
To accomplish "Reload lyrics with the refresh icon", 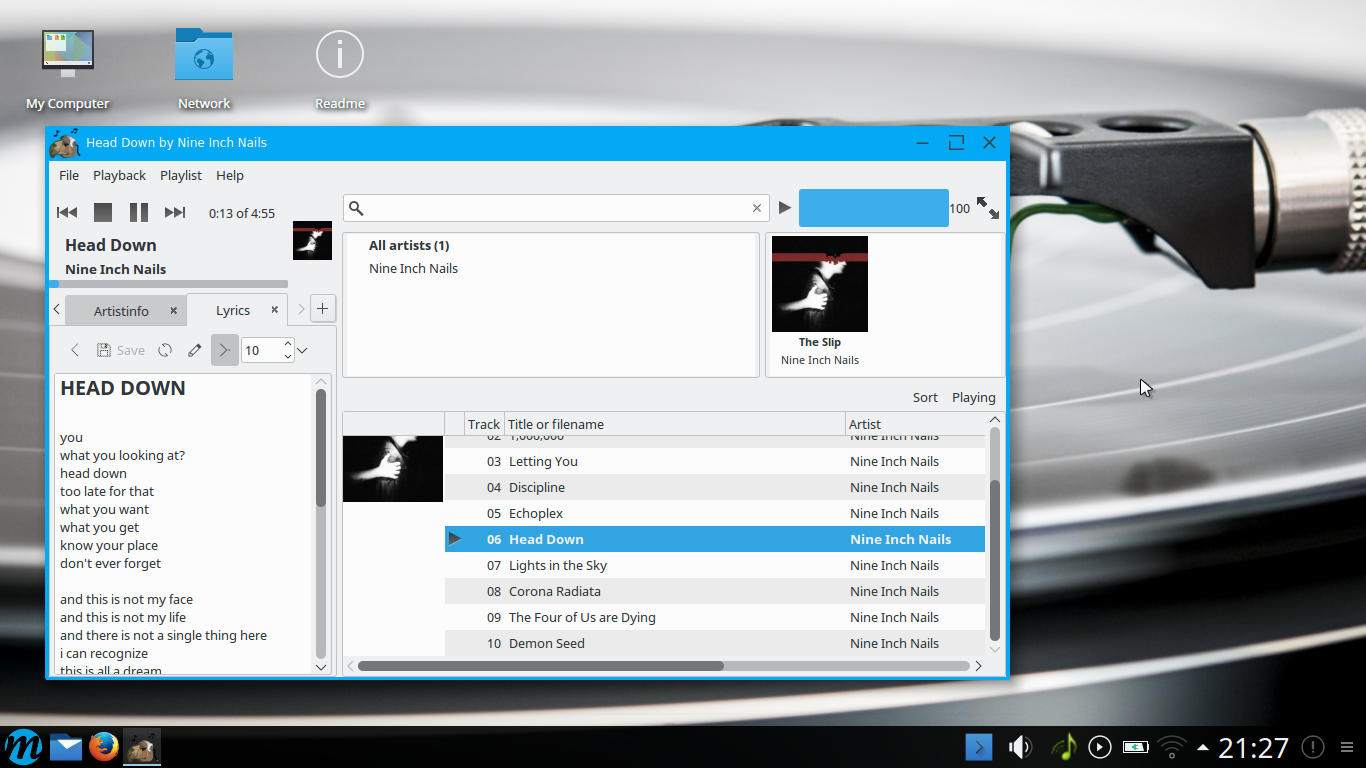I will [165, 350].
